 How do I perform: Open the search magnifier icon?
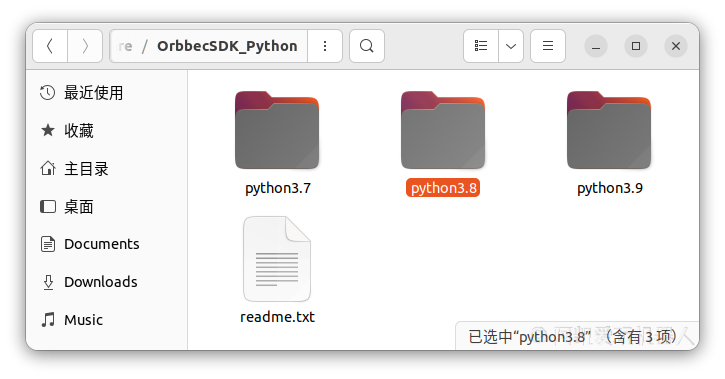pyautogui.click(x=367, y=46)
